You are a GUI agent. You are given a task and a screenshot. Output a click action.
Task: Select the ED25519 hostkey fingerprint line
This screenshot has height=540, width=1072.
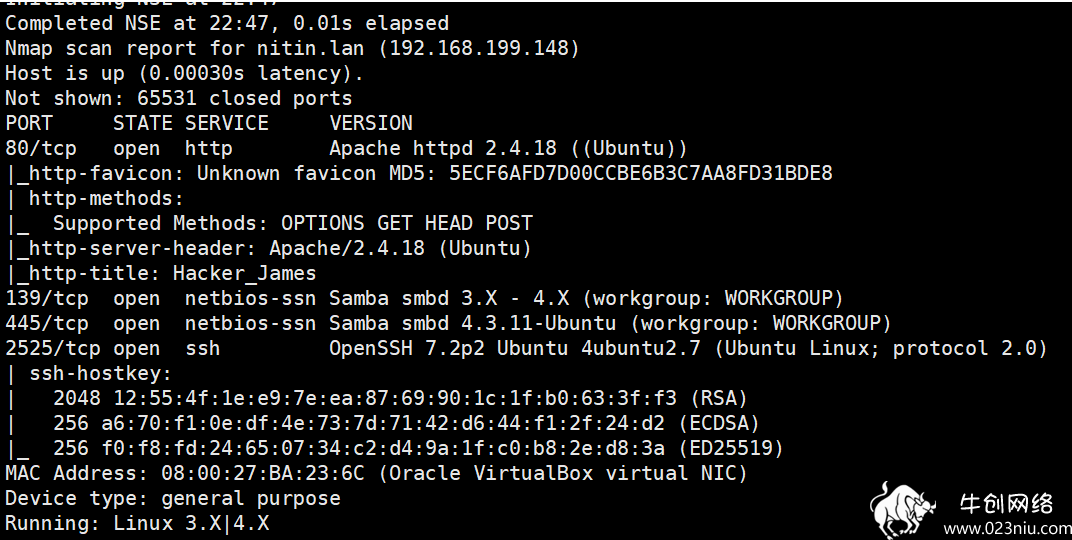[418, 448]
